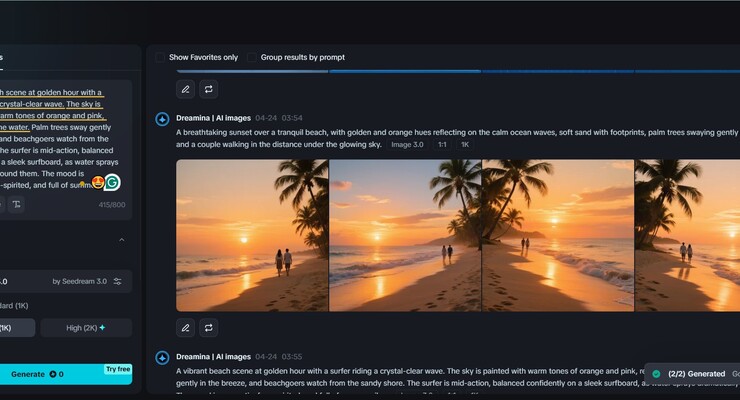Click the Grammarly icon in the prompt box
The width and height of the screenshot is (740, 400).
(x=112, y=182)
